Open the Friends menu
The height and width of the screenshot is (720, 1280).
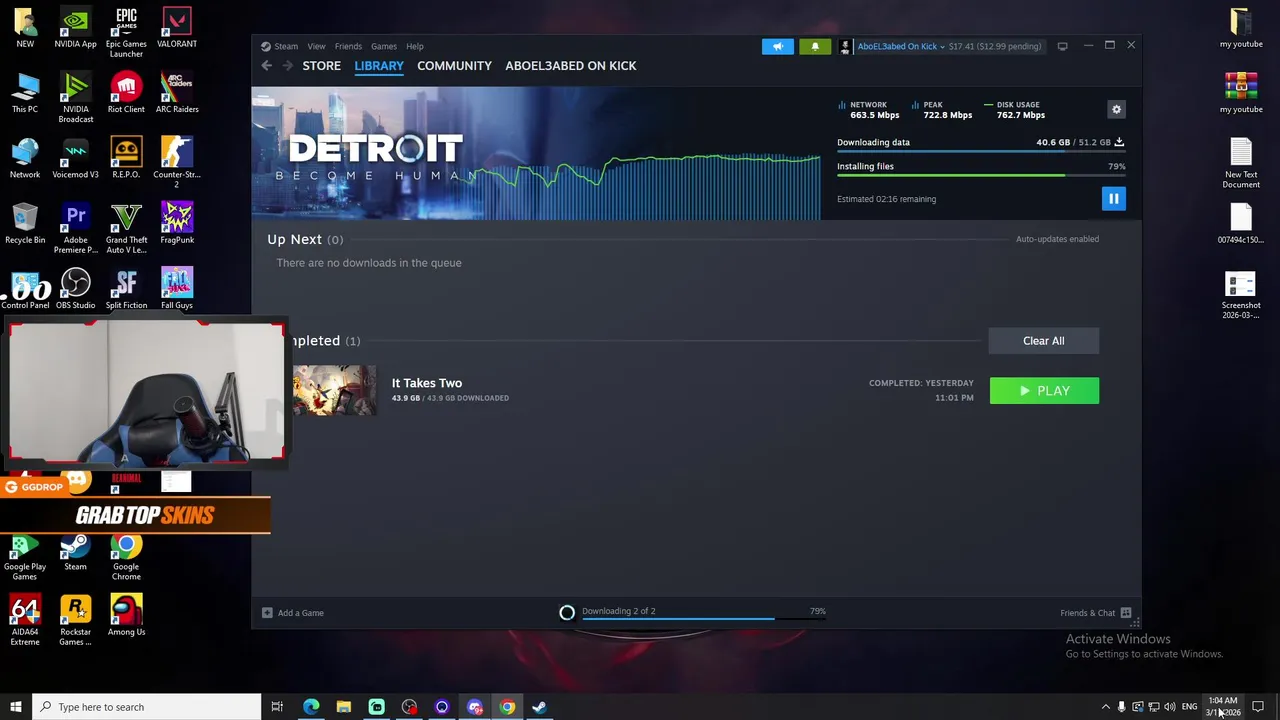pos(348,46)
